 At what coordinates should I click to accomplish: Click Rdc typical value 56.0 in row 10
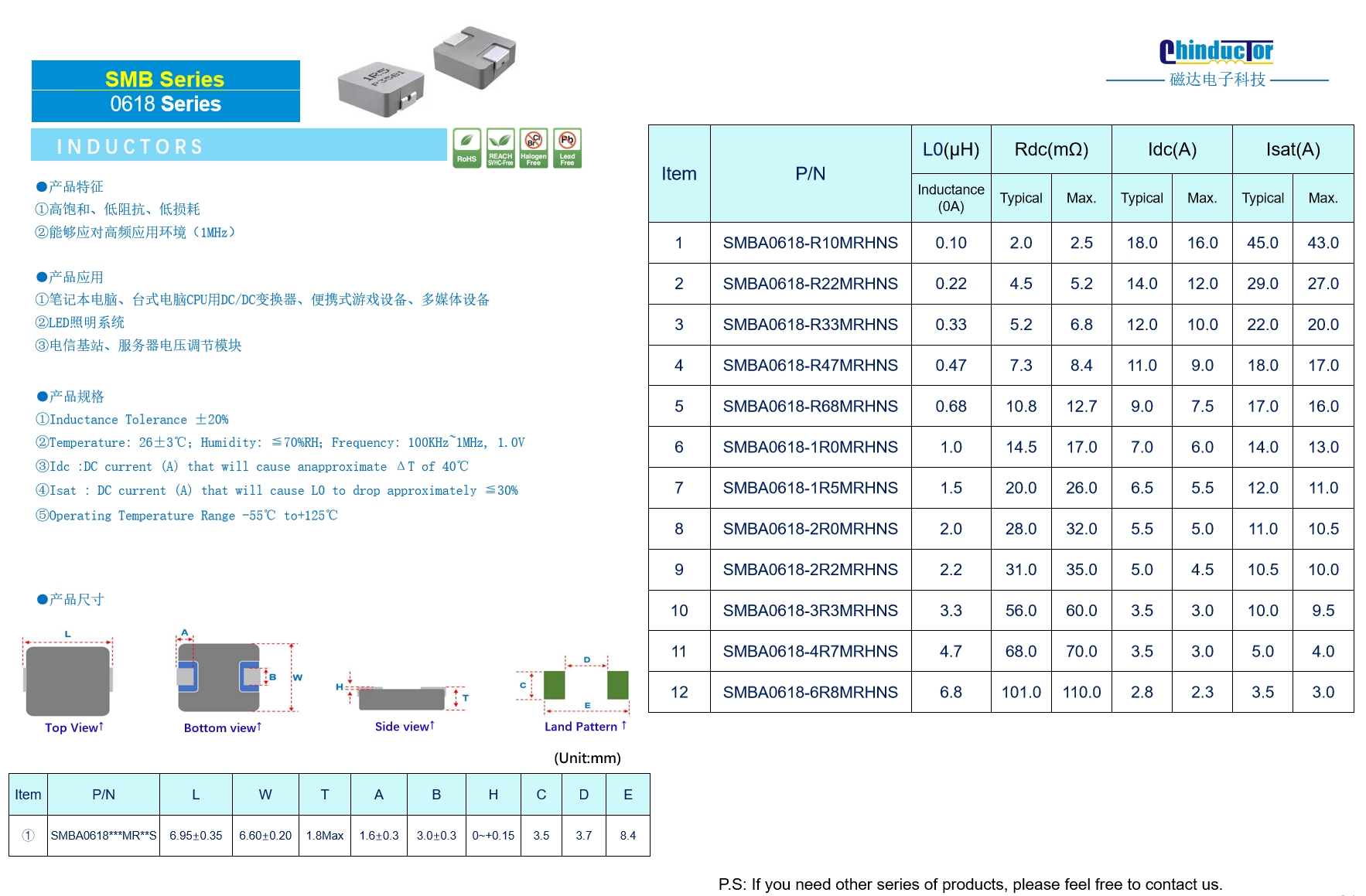[1021, 611]
